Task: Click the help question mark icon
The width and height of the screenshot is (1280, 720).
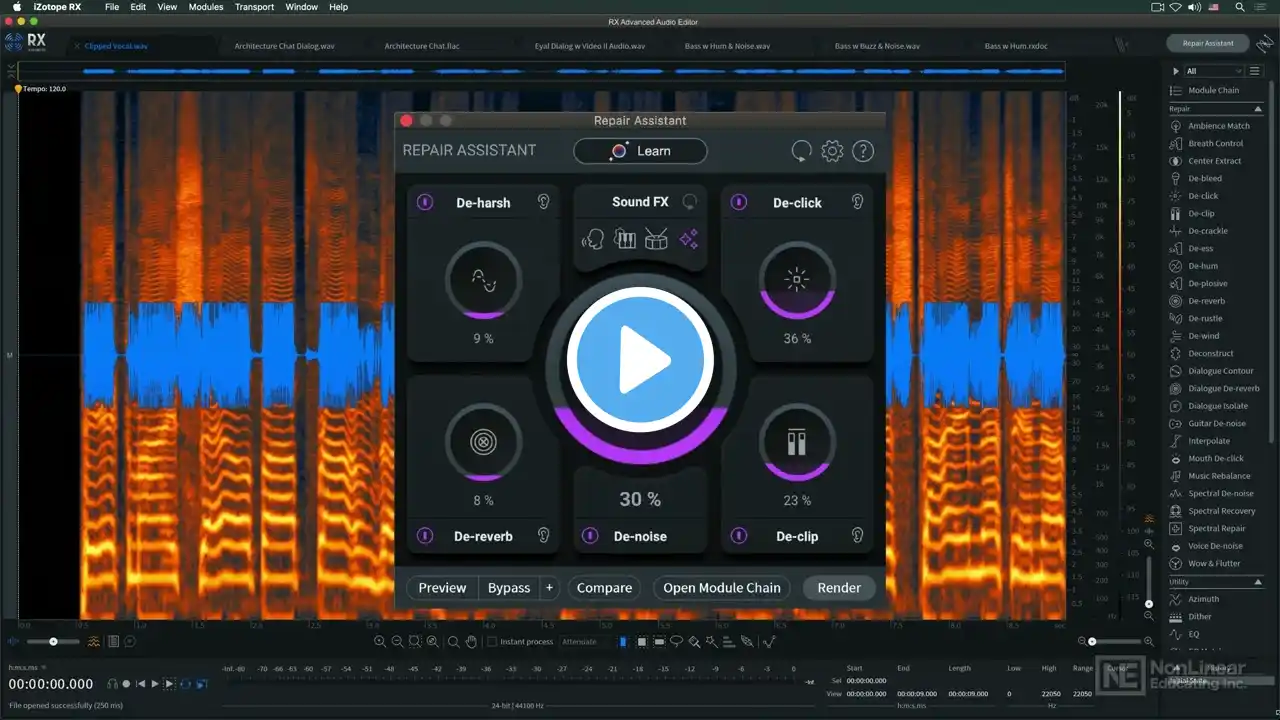Action: point(862,151)
